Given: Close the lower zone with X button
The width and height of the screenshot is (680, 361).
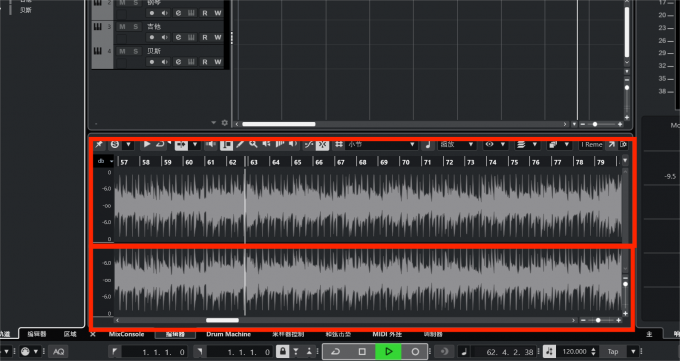Looking at the screenshot, I should 92,334.
